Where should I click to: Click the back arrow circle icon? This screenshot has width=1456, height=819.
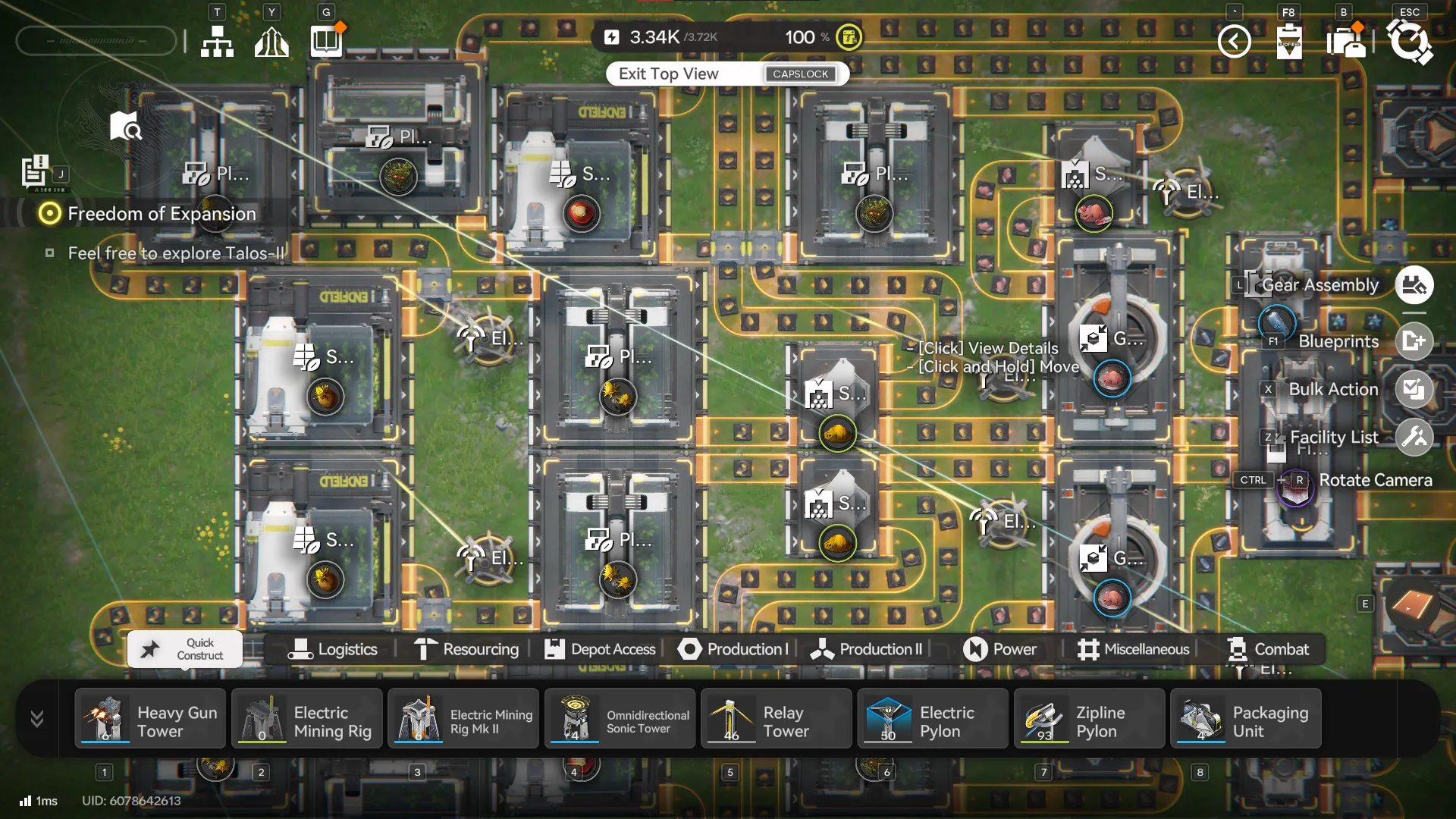point(1234,41)
